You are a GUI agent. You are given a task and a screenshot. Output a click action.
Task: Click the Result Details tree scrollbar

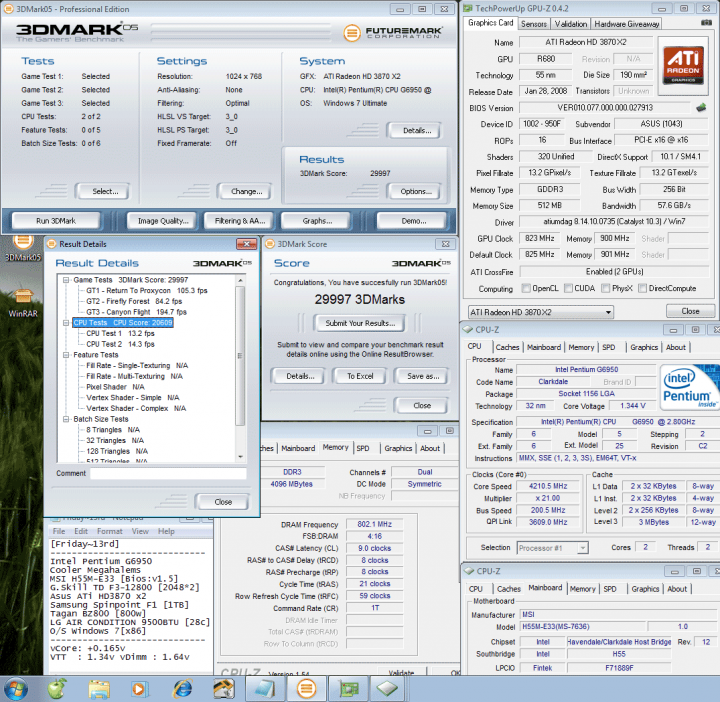[x=240, y=355]
